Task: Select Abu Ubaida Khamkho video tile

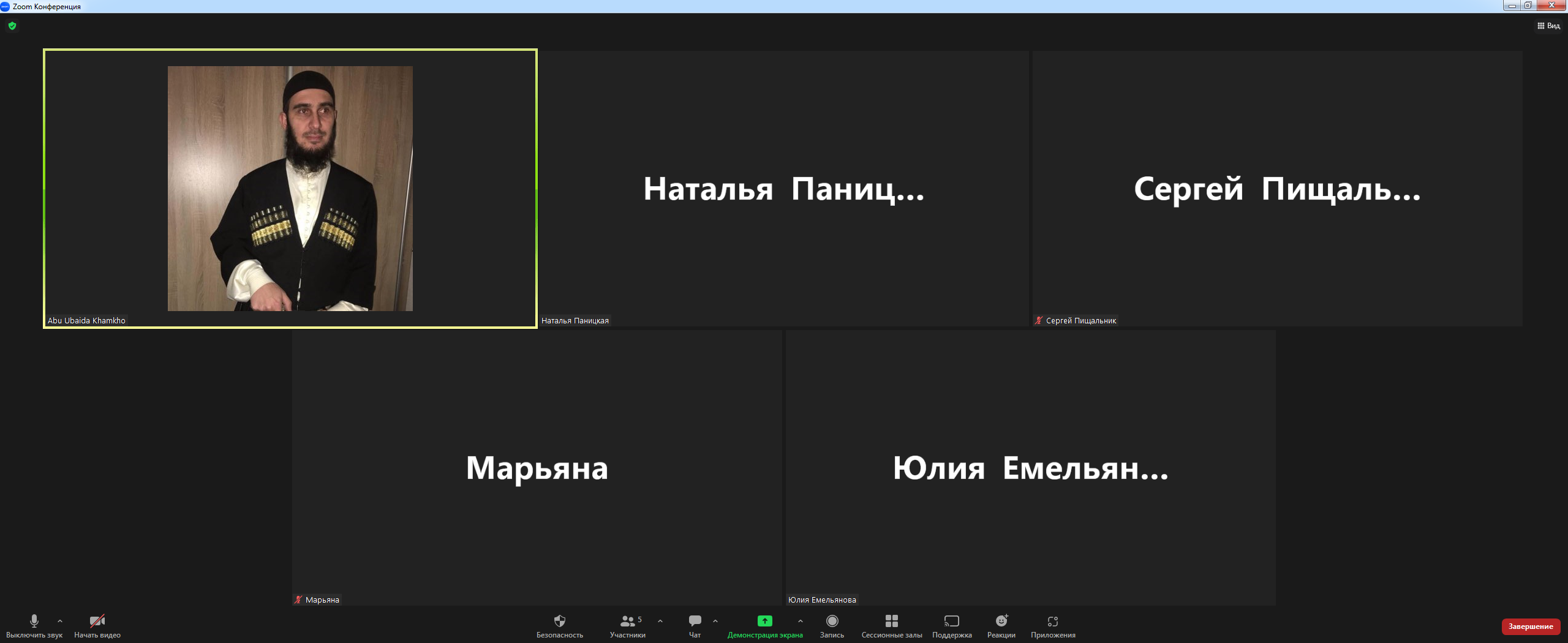Action: click(x=290, y=189)
